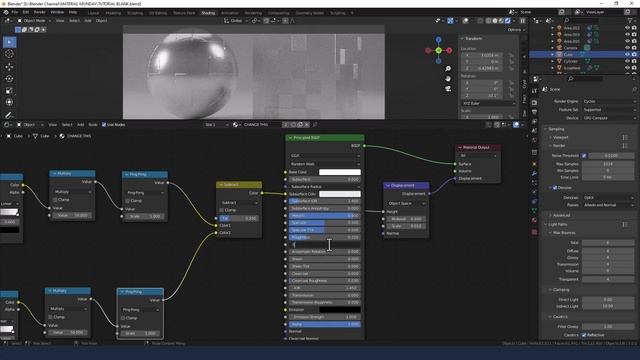This screenshot has height=360, width=640.
Task: Open Modifier properties wrench icon
Action: pyautogui.click(x=534, y=173)
